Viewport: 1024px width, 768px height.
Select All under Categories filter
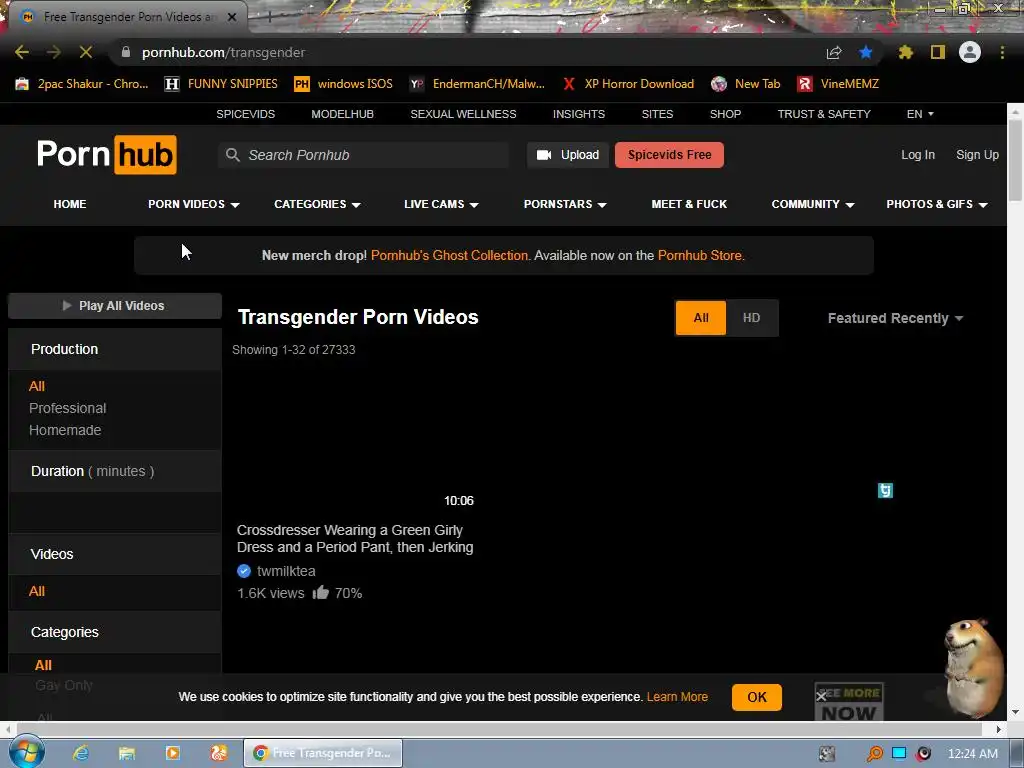click(43, 665)
